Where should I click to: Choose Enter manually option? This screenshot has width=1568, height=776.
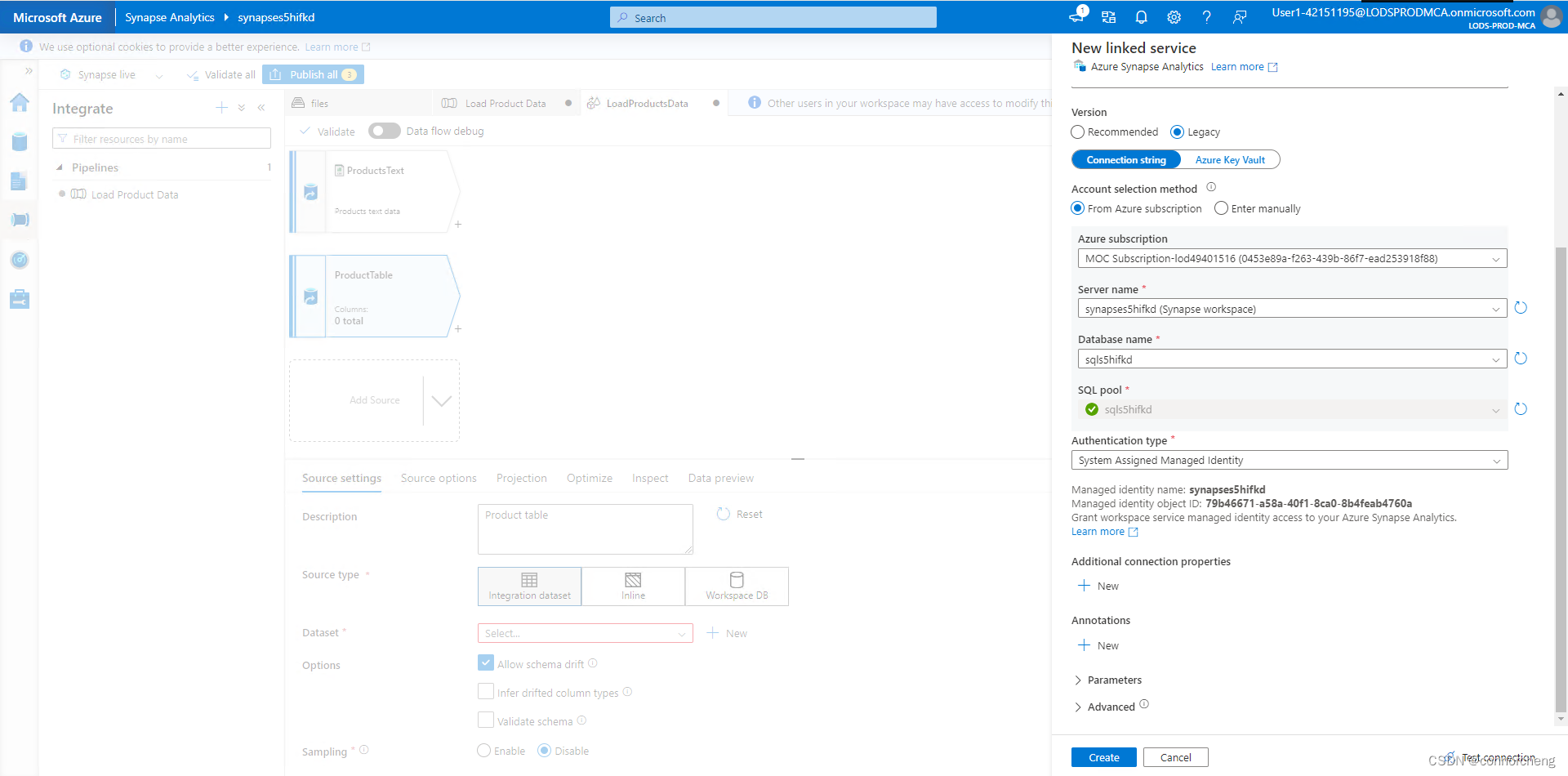(1221, 208)
